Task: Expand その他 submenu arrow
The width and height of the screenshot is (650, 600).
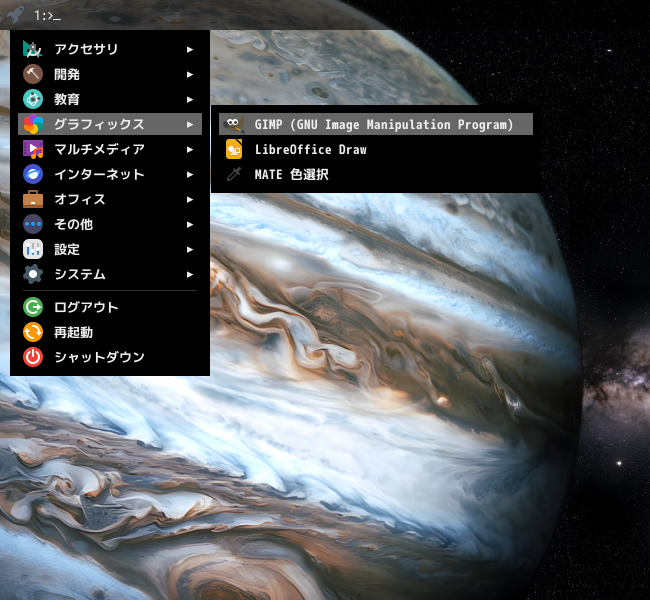Action: tap(190, 224)
